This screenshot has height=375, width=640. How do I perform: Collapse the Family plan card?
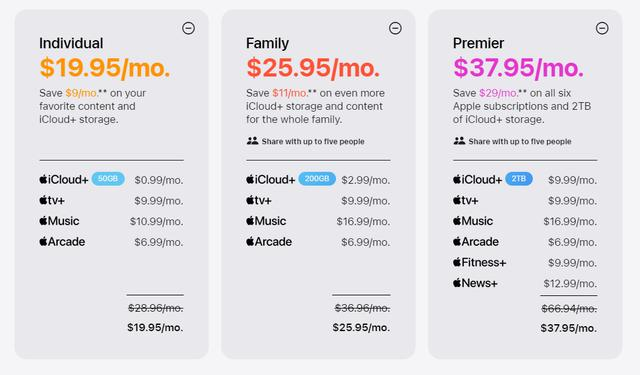[x=395, y=28]
